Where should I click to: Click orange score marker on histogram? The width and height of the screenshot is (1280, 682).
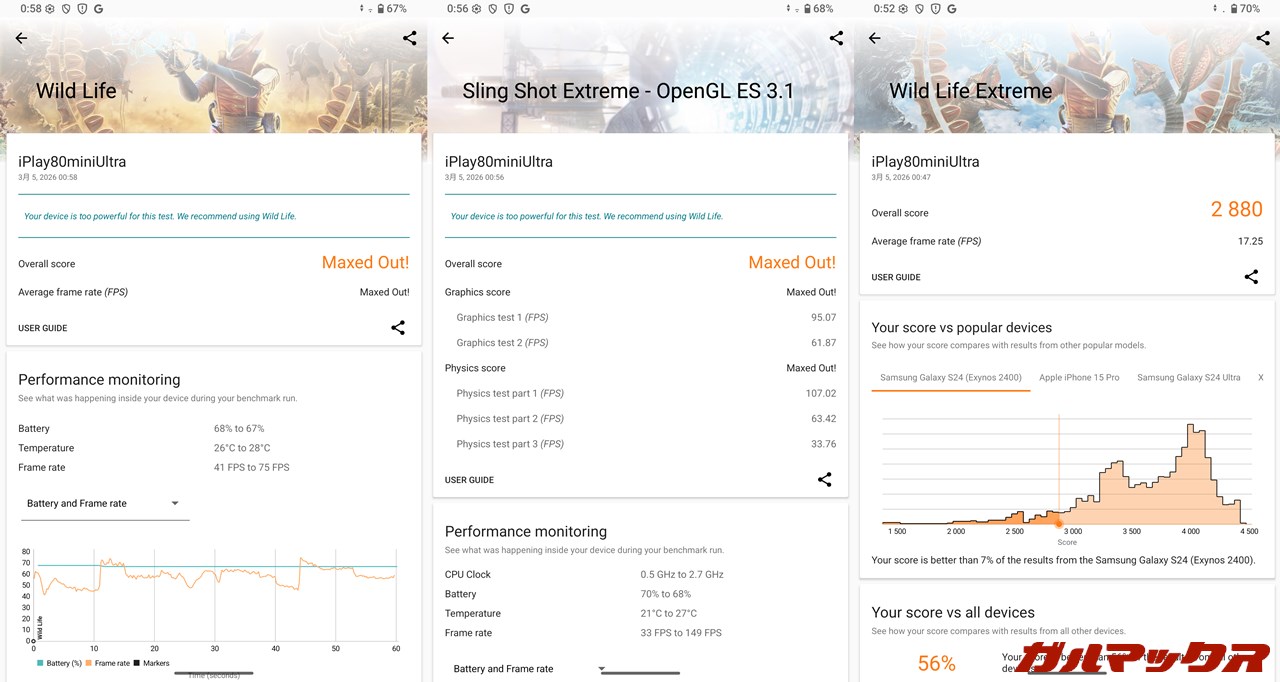point(1059,523)
